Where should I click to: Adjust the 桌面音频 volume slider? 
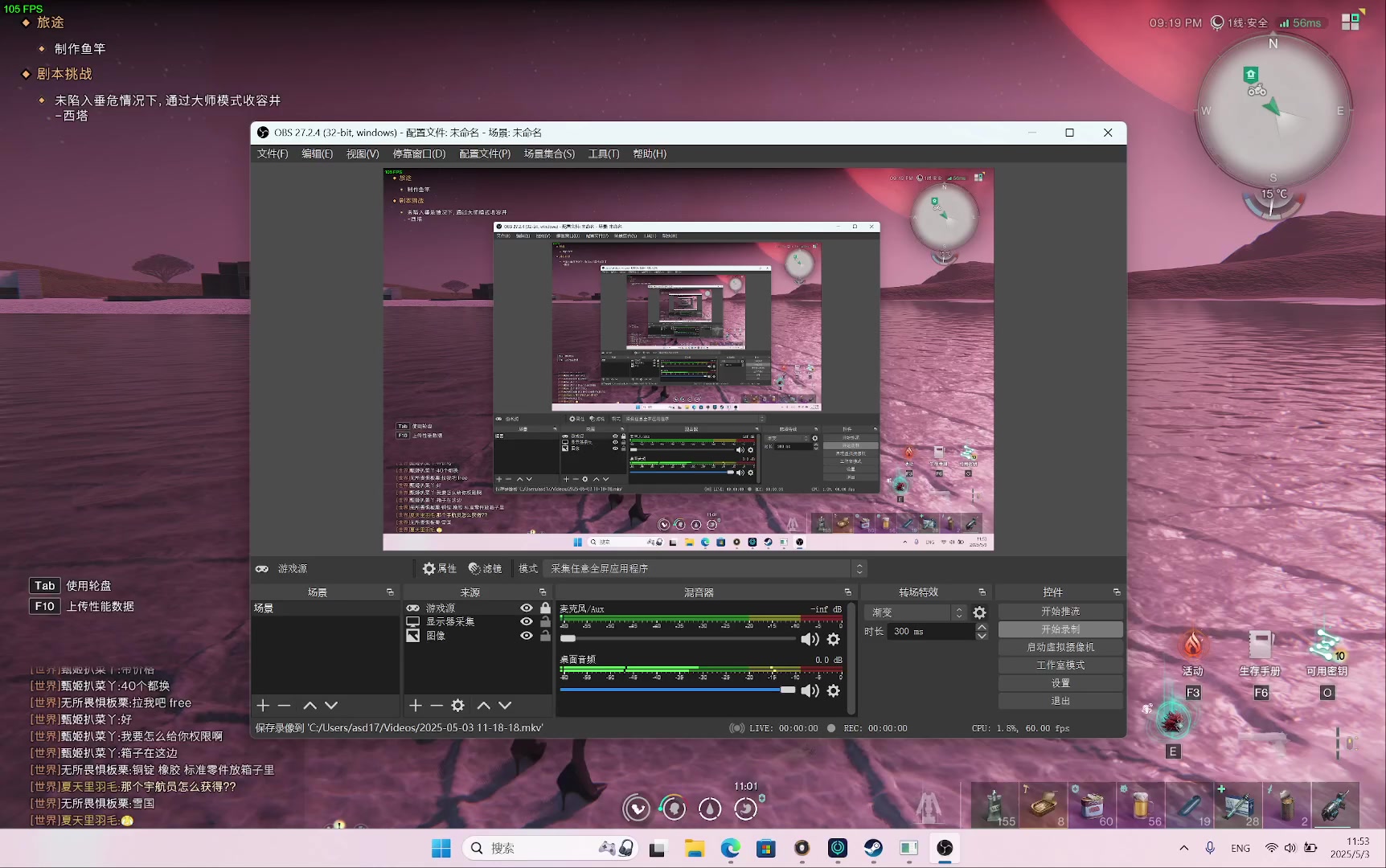tap(678, 690)
